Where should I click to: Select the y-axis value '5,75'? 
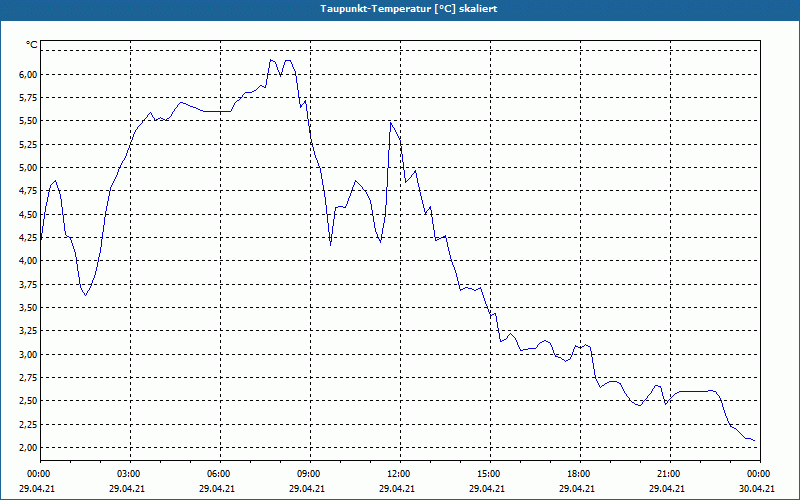pos(29,97)
